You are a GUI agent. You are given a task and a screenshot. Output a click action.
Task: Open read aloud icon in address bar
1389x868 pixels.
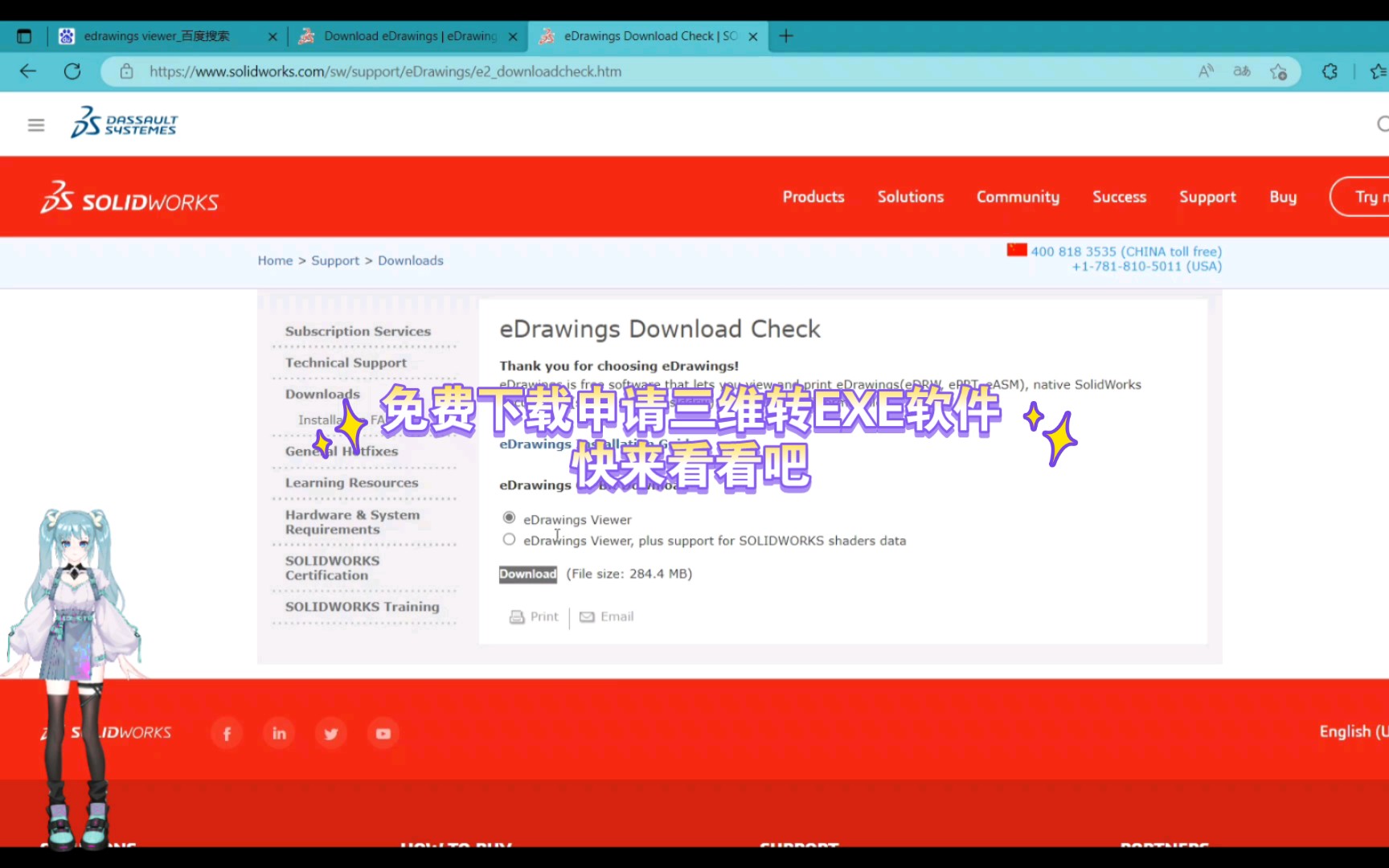[x=1206, y=72]
